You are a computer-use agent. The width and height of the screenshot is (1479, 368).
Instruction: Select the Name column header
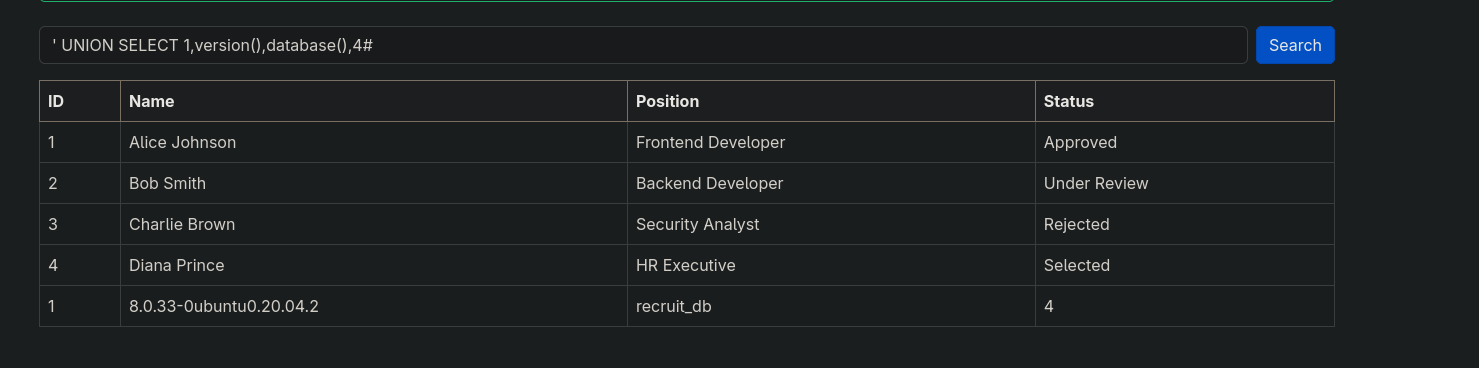tap(374, 101)
